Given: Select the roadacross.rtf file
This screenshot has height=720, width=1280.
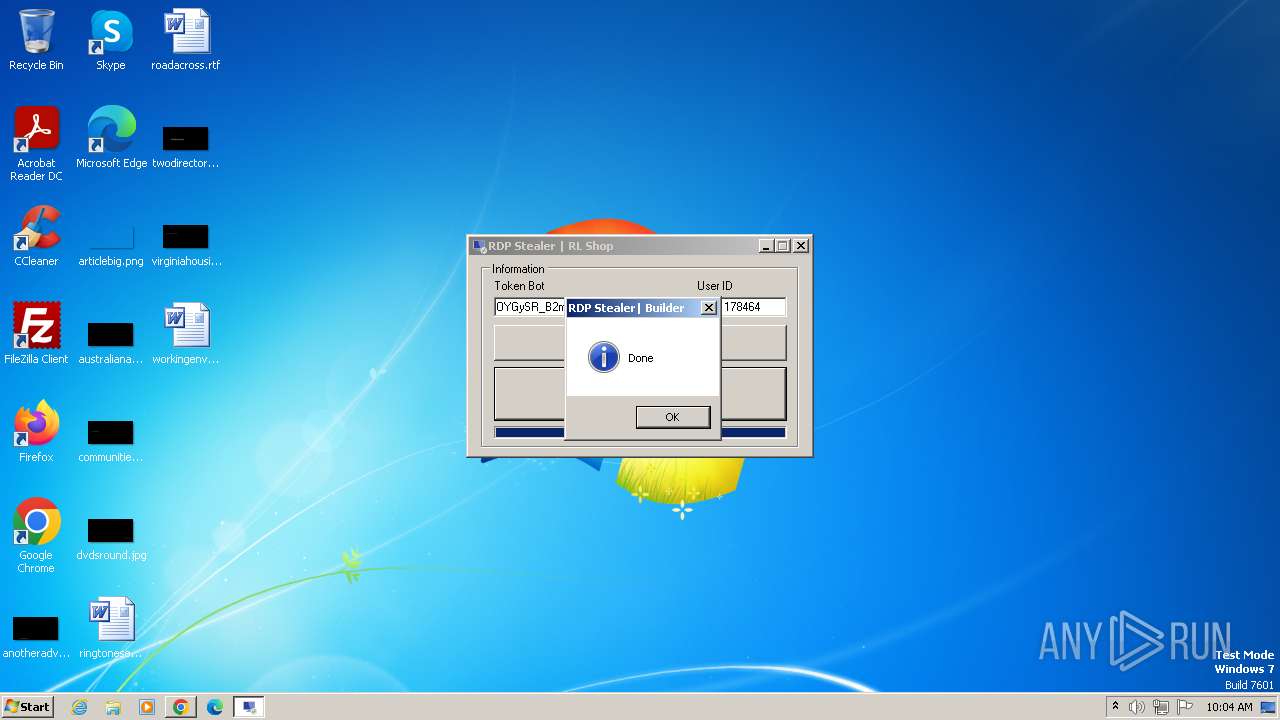Looking at the screenshot, I should pyautogui.click(x=186, y=41).
